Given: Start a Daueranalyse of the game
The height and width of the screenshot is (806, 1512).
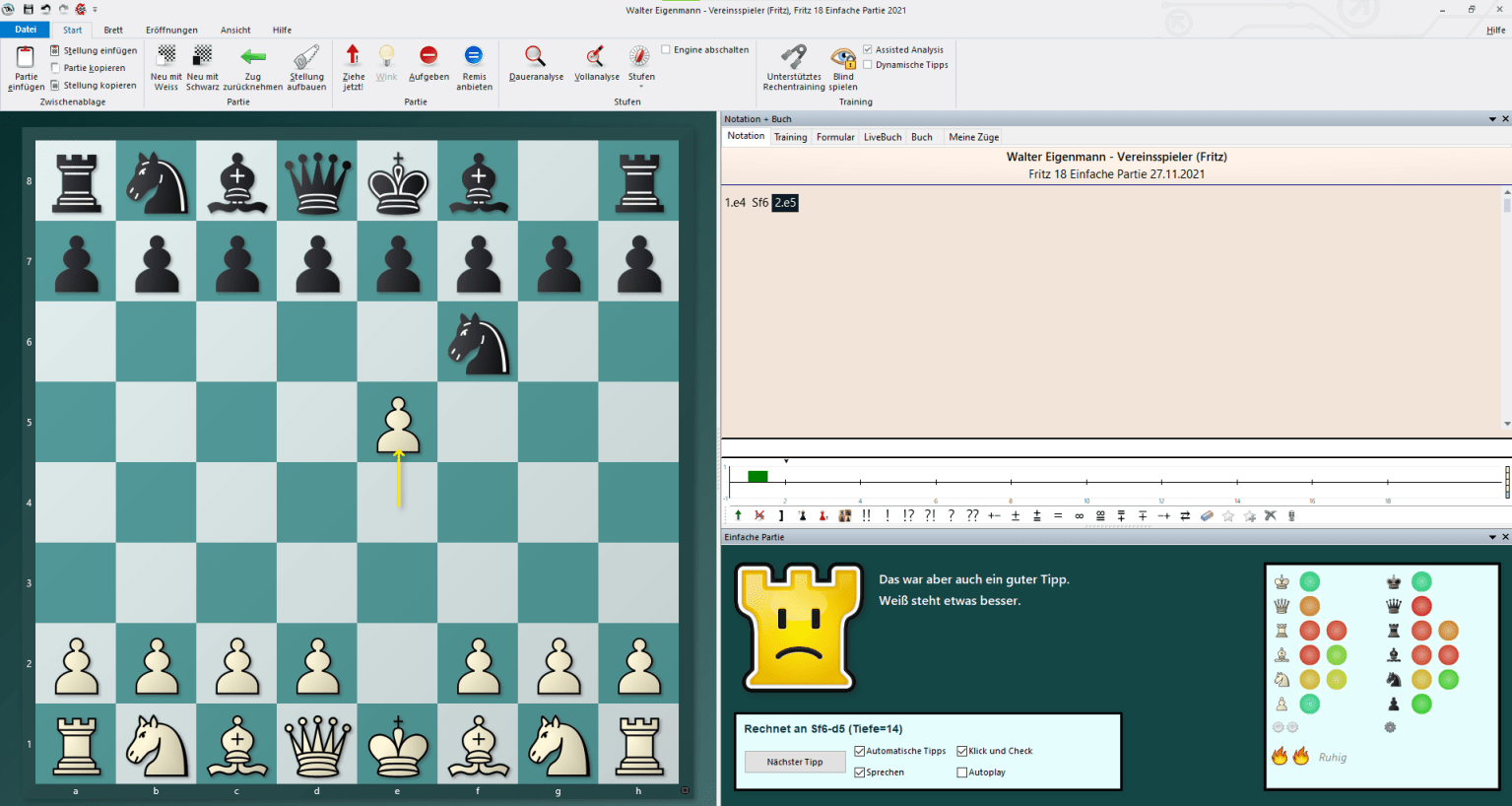Looking at the screenshot, I should [535, 64].
